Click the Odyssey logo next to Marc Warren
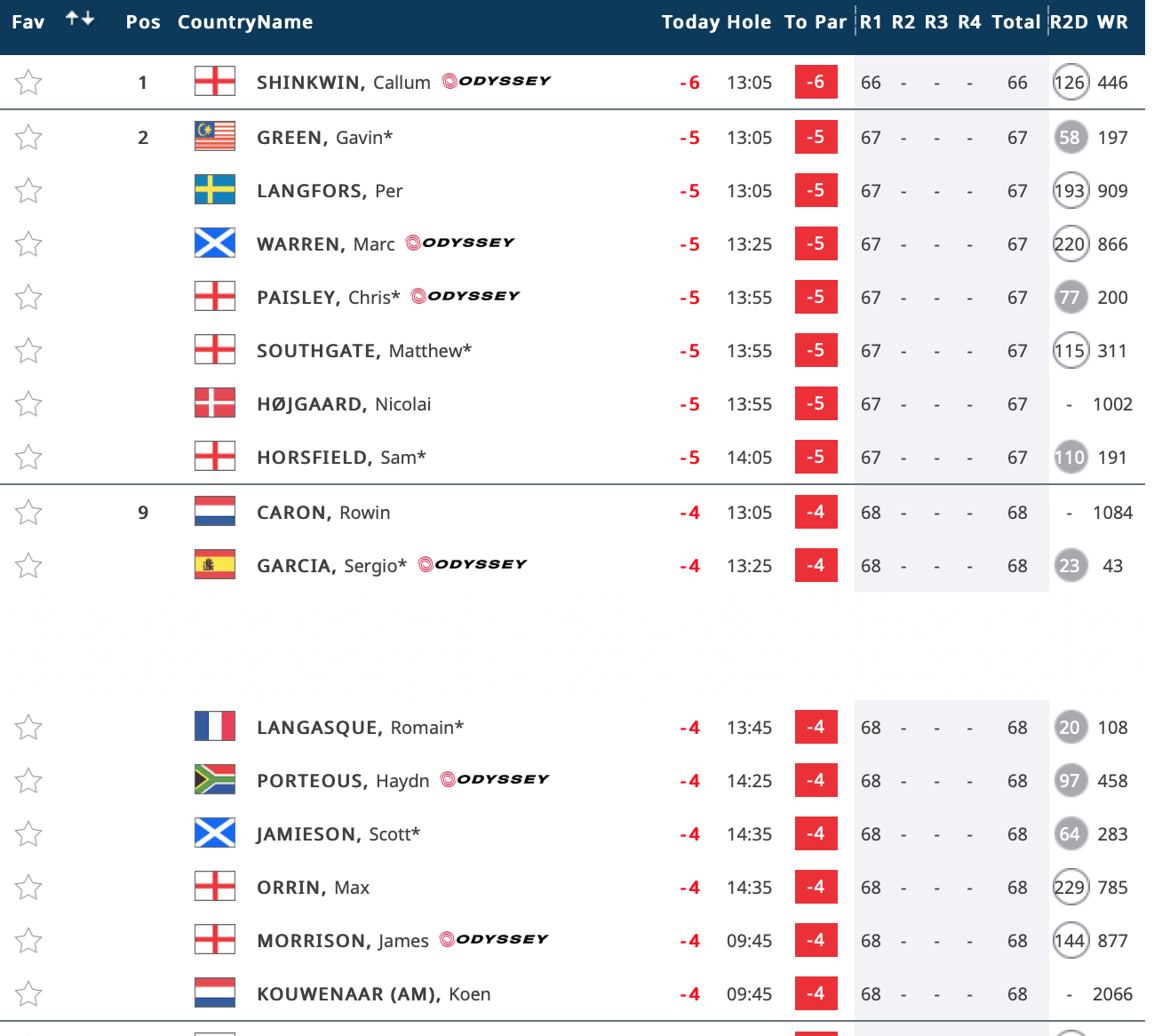Viewport: 1162px width, 1036px height. click(460, 243)
